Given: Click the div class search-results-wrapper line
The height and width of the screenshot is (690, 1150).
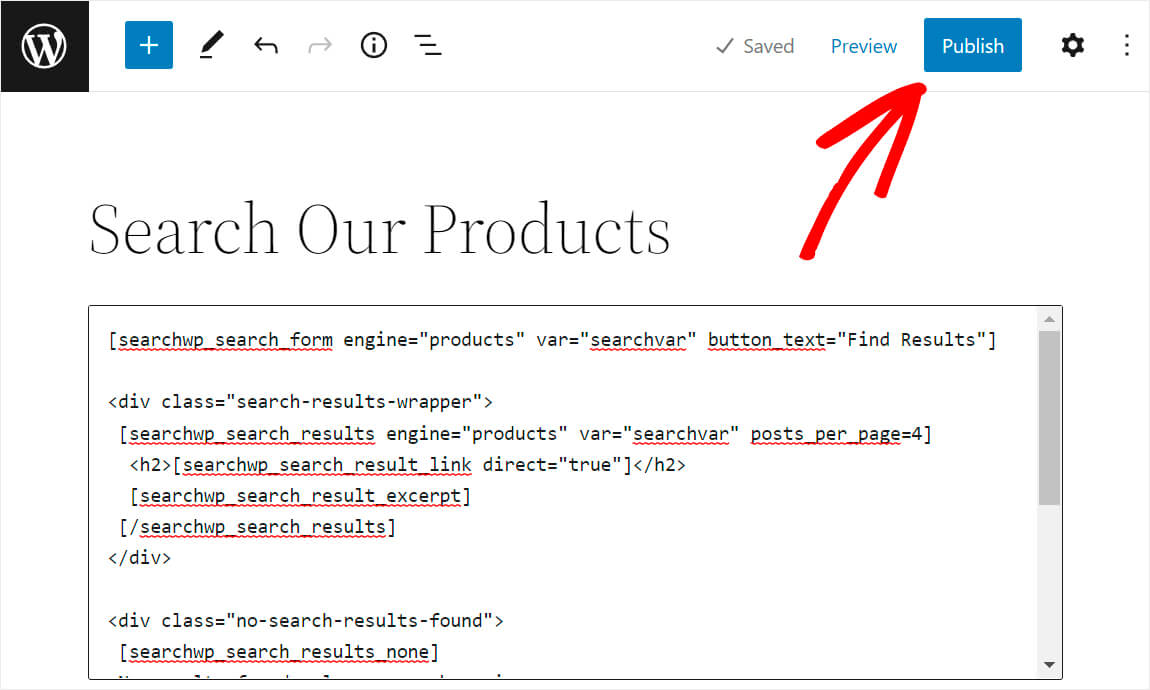Looking at the screenshot, I should pyautogui.click(x=300, y=402).
